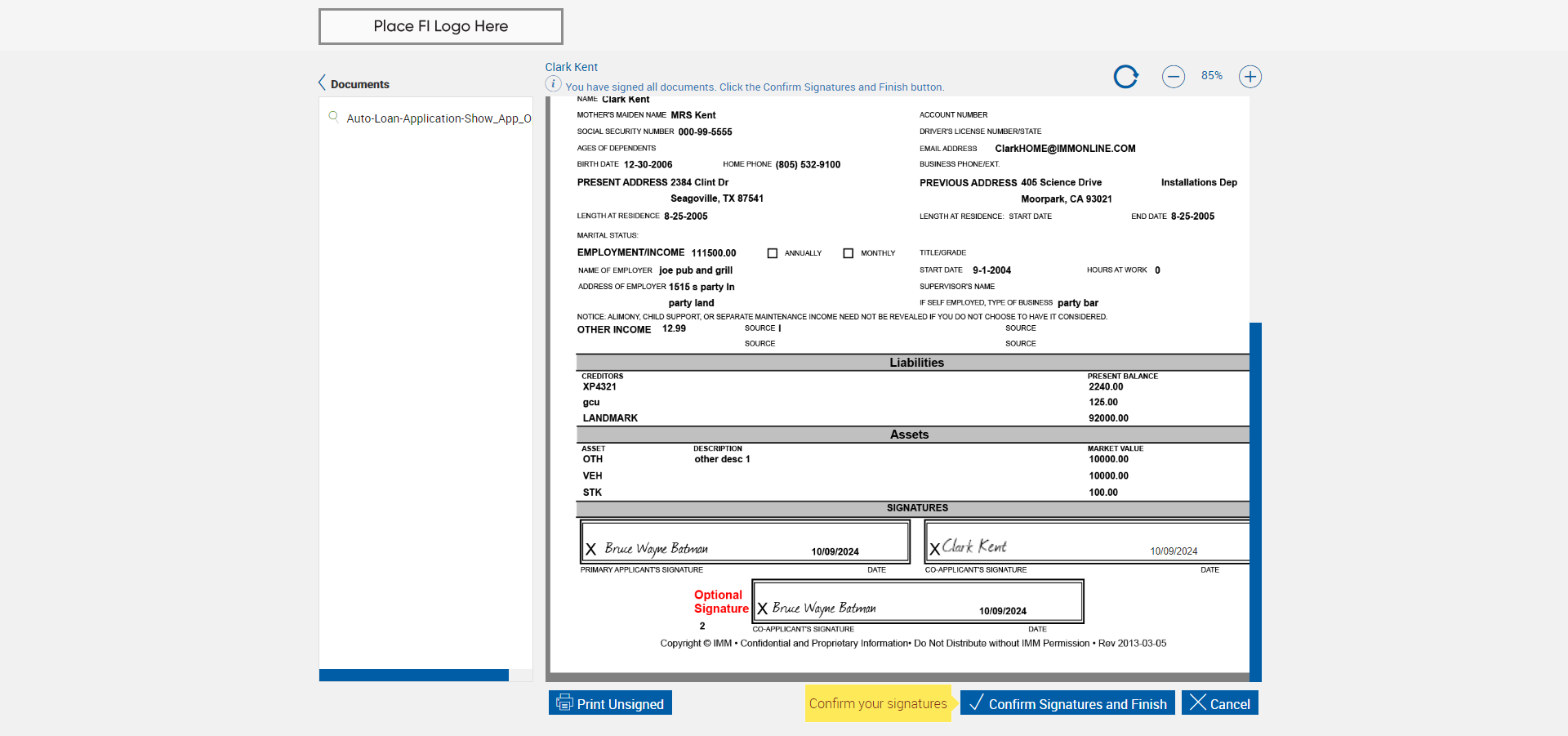The height and width of the screenshot is (736, 1568).
Task: Click the STK asset row
Action: pyautogui.click(x=592, y=493)
